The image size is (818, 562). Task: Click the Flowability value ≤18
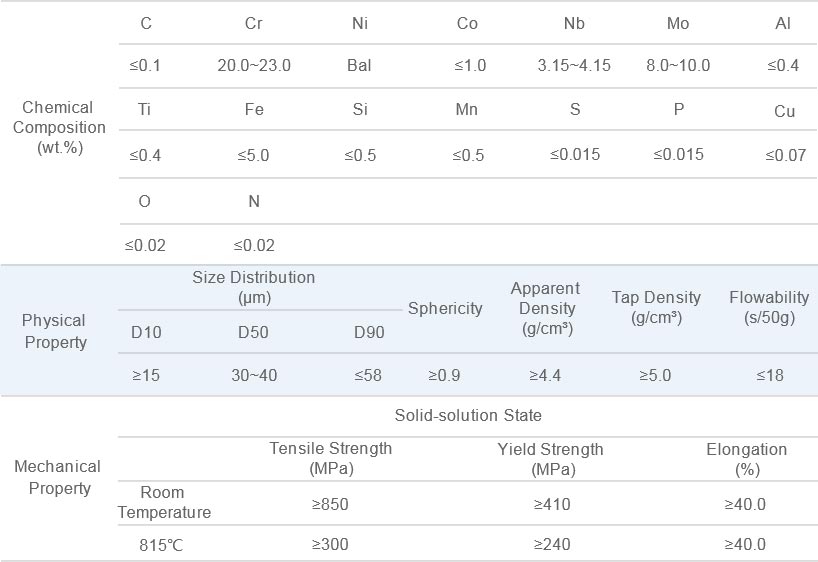pos(769,376)
